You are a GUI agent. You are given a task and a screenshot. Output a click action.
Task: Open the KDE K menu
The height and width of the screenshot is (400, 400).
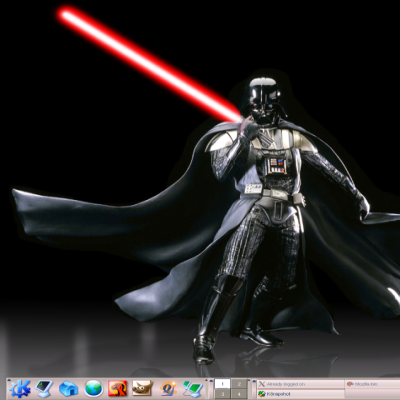(20, 389)
